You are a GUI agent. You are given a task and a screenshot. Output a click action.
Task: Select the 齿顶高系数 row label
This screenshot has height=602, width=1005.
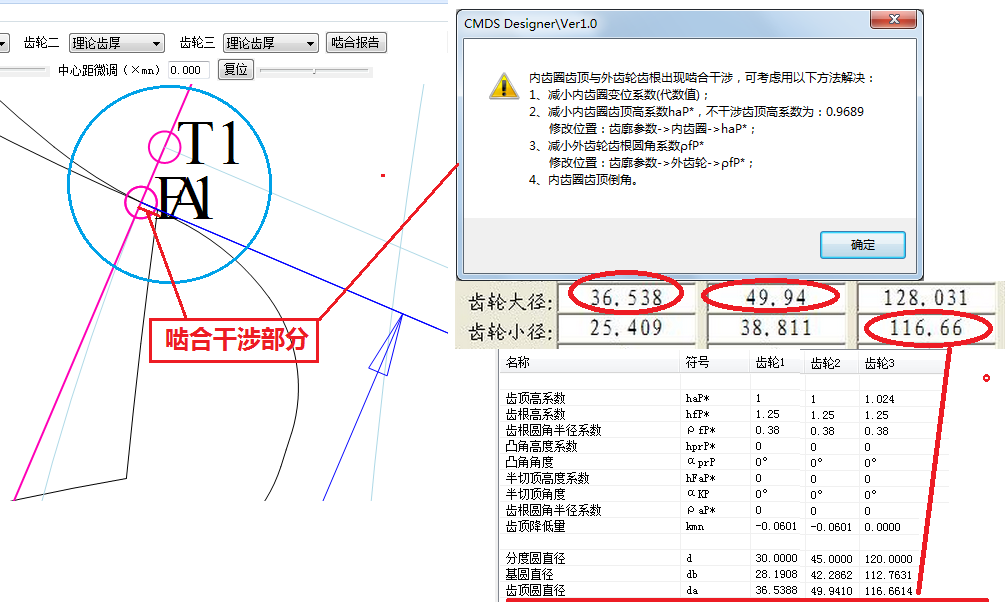(x=535, y=398)
